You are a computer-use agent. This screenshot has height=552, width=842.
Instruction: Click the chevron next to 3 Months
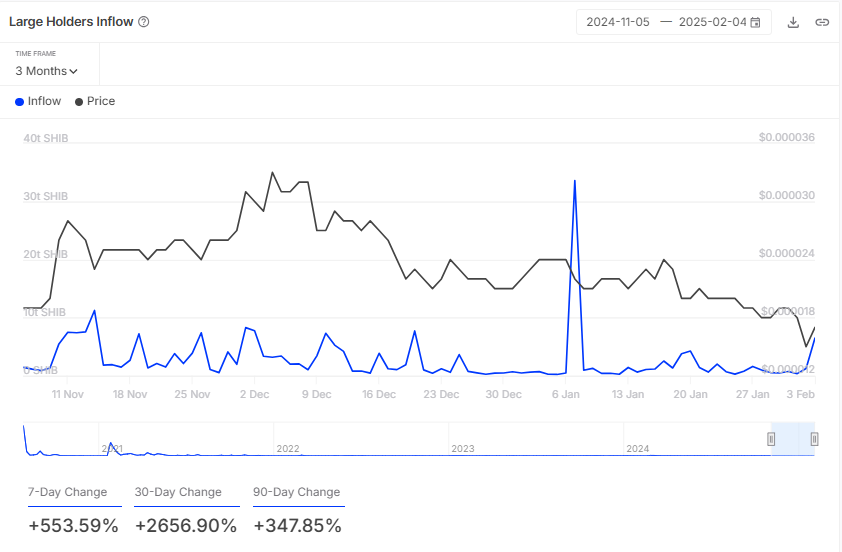[73, 71]
